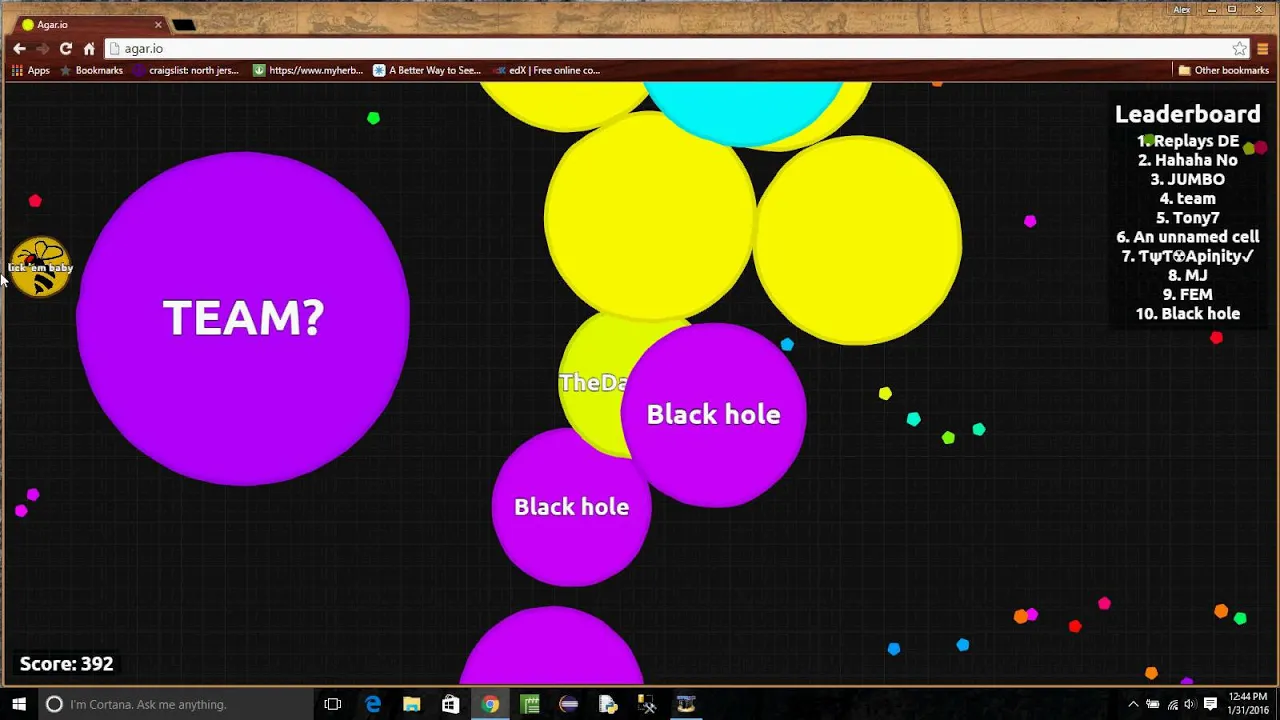The width and height of the screenshot is (1280, 720).
Task: Click the Cortana search box
Action: click(176, 704)
